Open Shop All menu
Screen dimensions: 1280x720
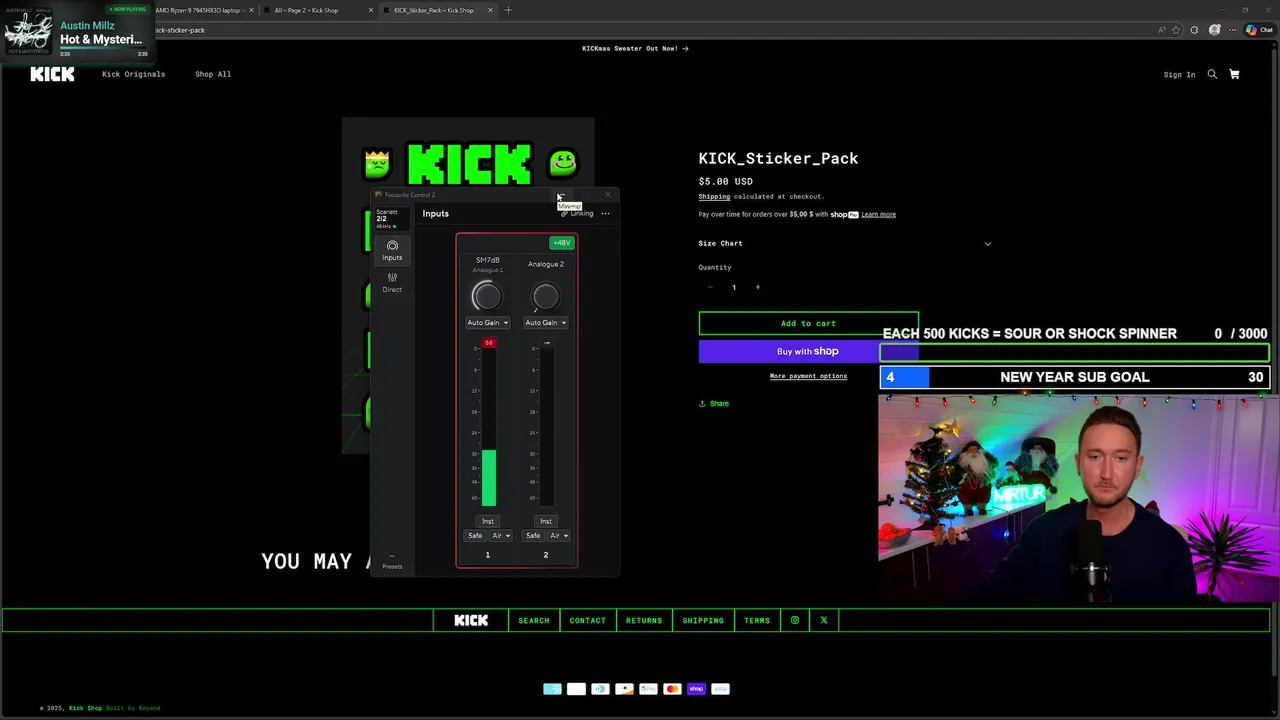coord(213,74)
